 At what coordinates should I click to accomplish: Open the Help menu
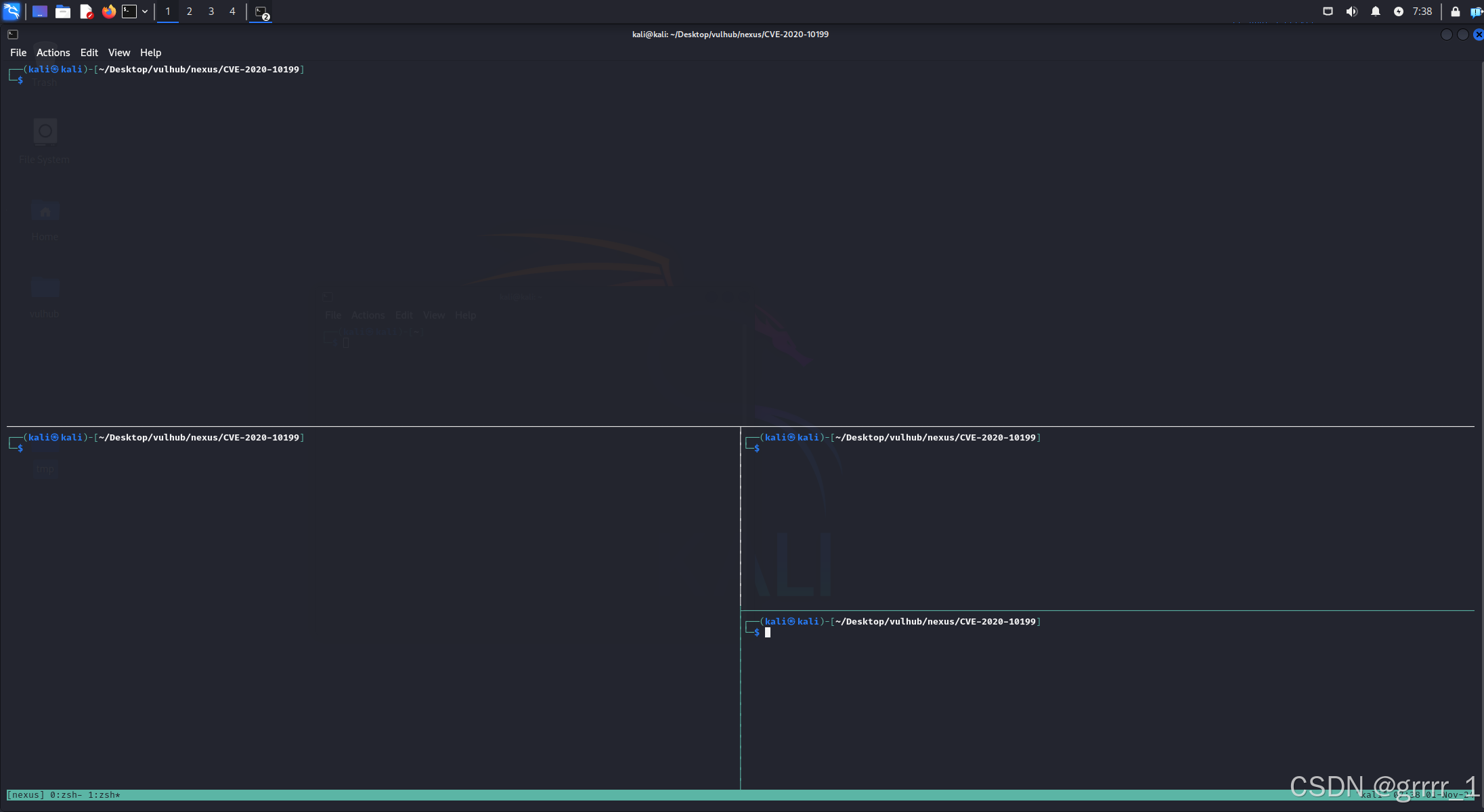150,53
